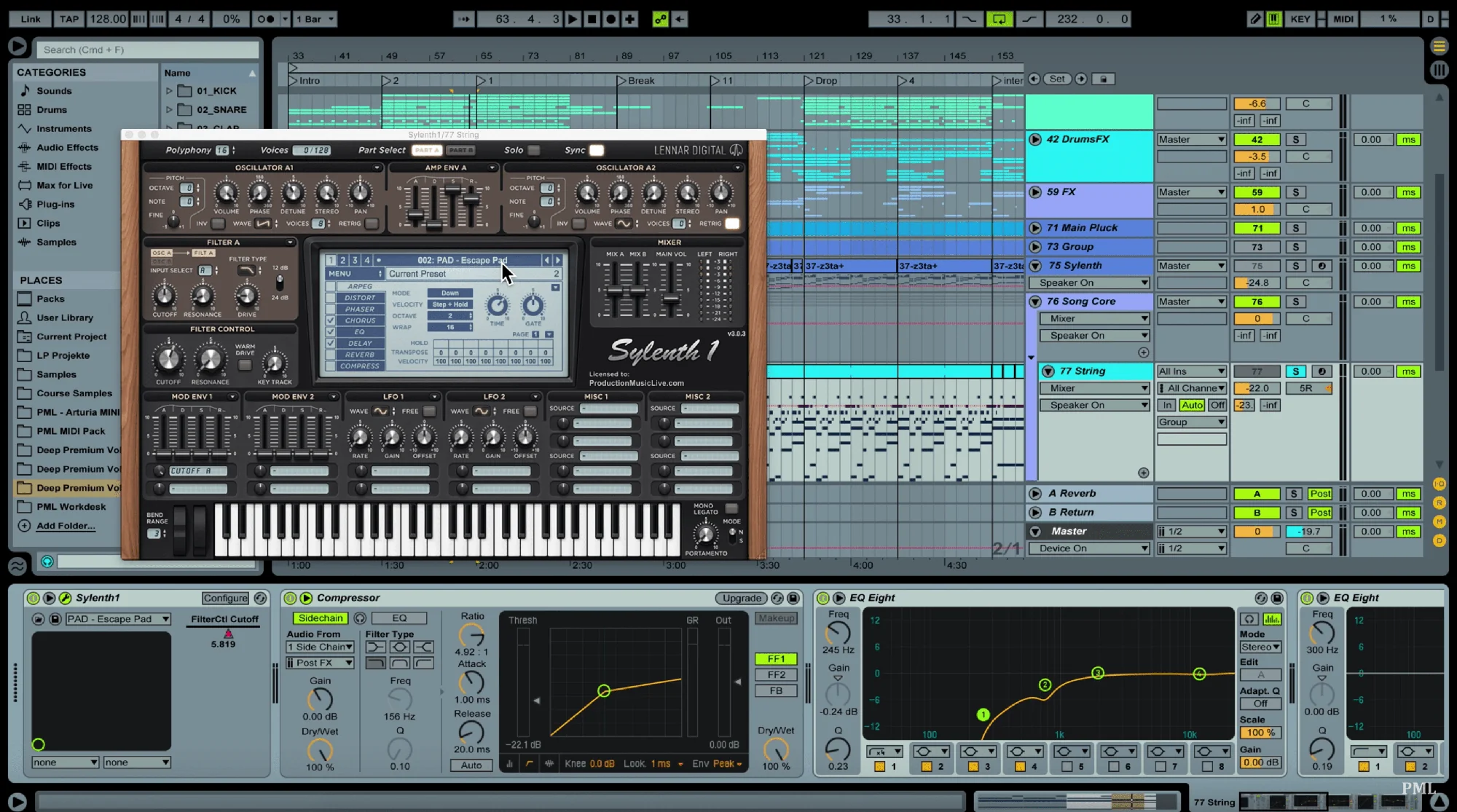
Task: Open the All Ins input dropdown on 77 String
Action: click(x=1192, y=371)
